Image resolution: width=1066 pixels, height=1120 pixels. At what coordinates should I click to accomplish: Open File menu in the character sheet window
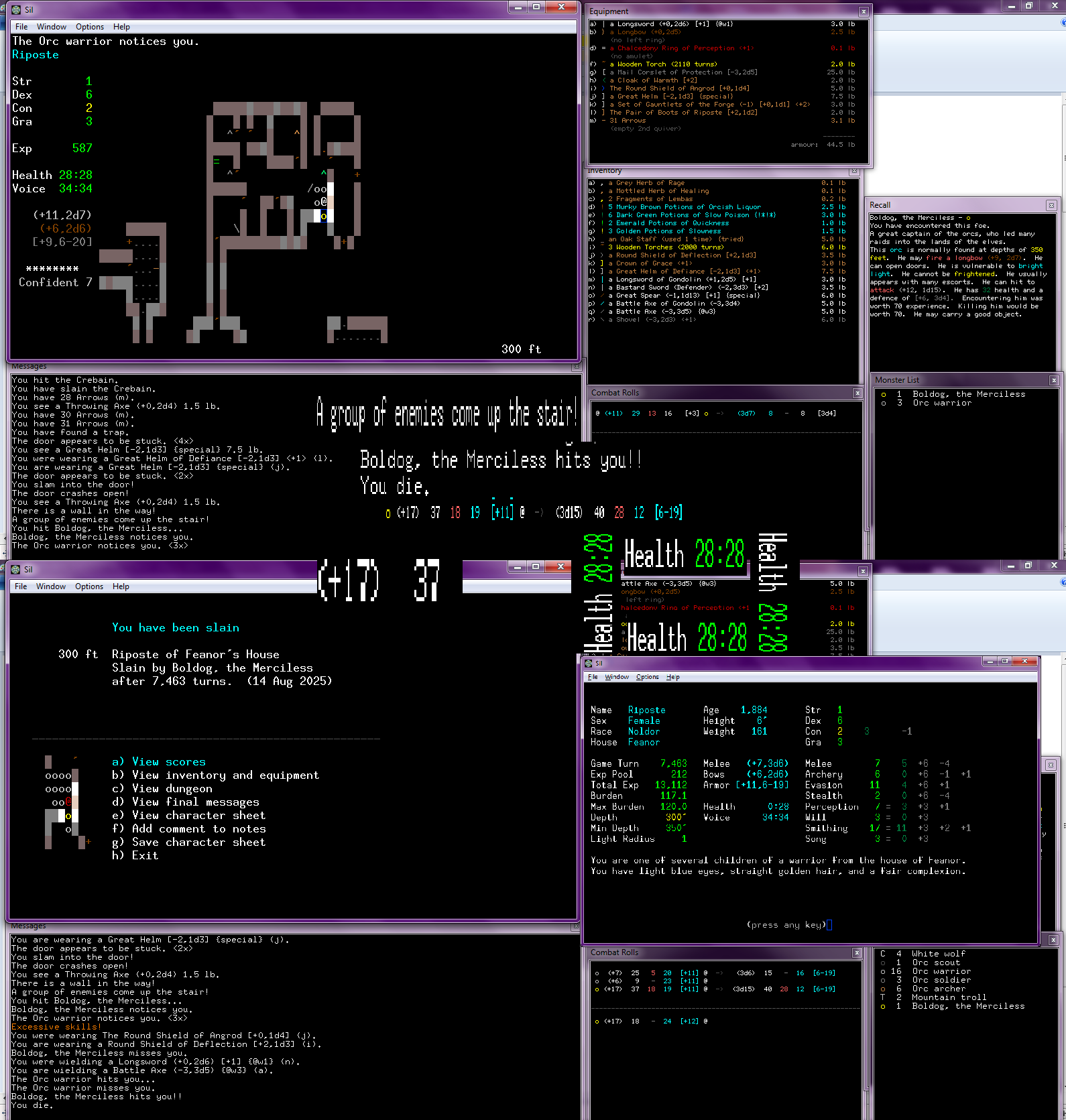point(593,677)
